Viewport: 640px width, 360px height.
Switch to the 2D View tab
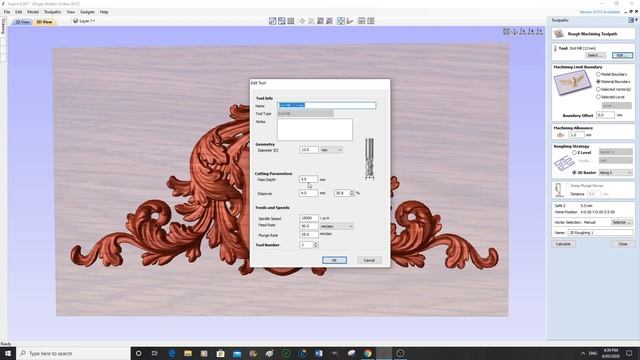[x=22, y=22]
